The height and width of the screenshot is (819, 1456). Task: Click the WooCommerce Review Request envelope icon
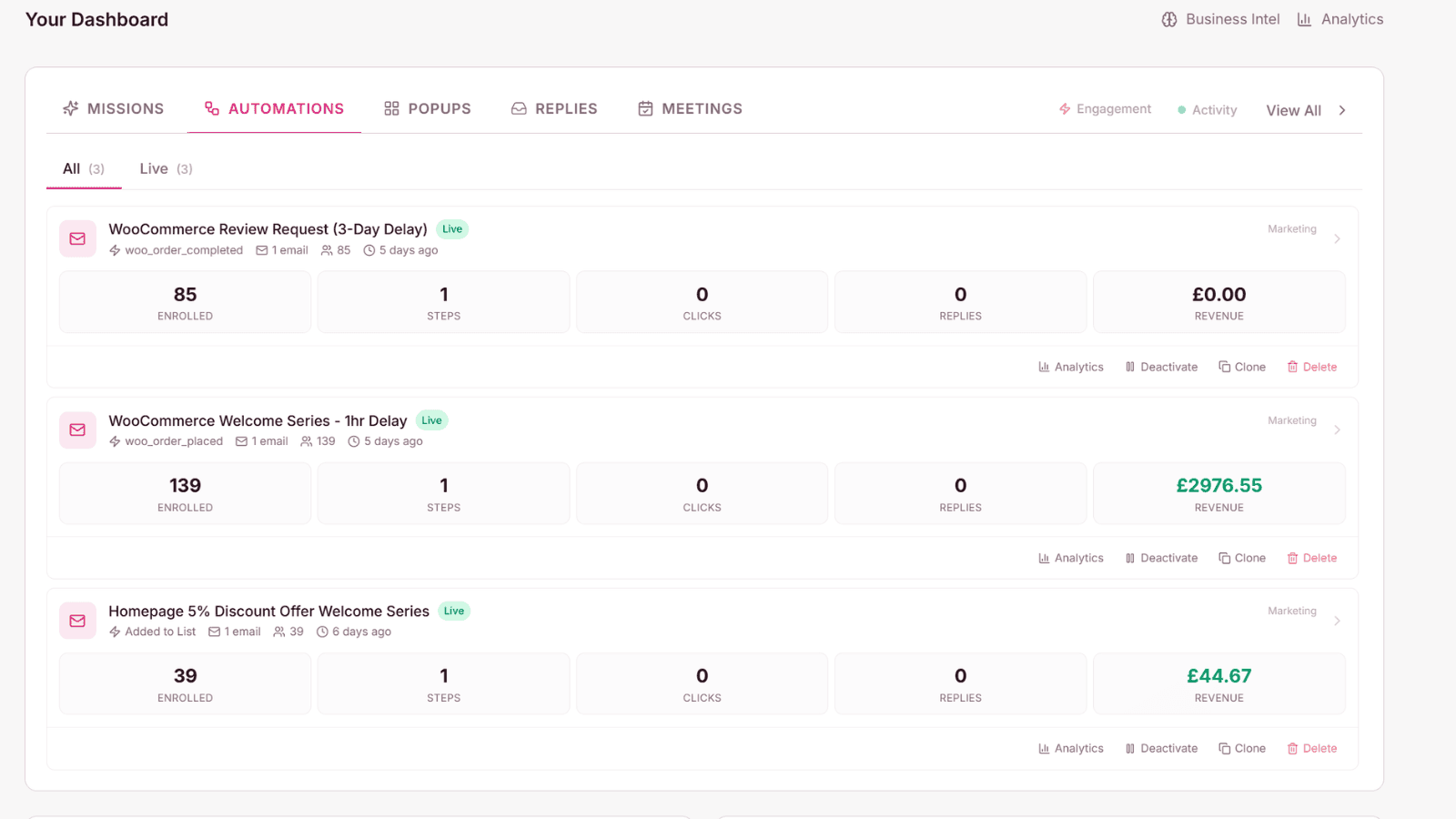point(77,238)
